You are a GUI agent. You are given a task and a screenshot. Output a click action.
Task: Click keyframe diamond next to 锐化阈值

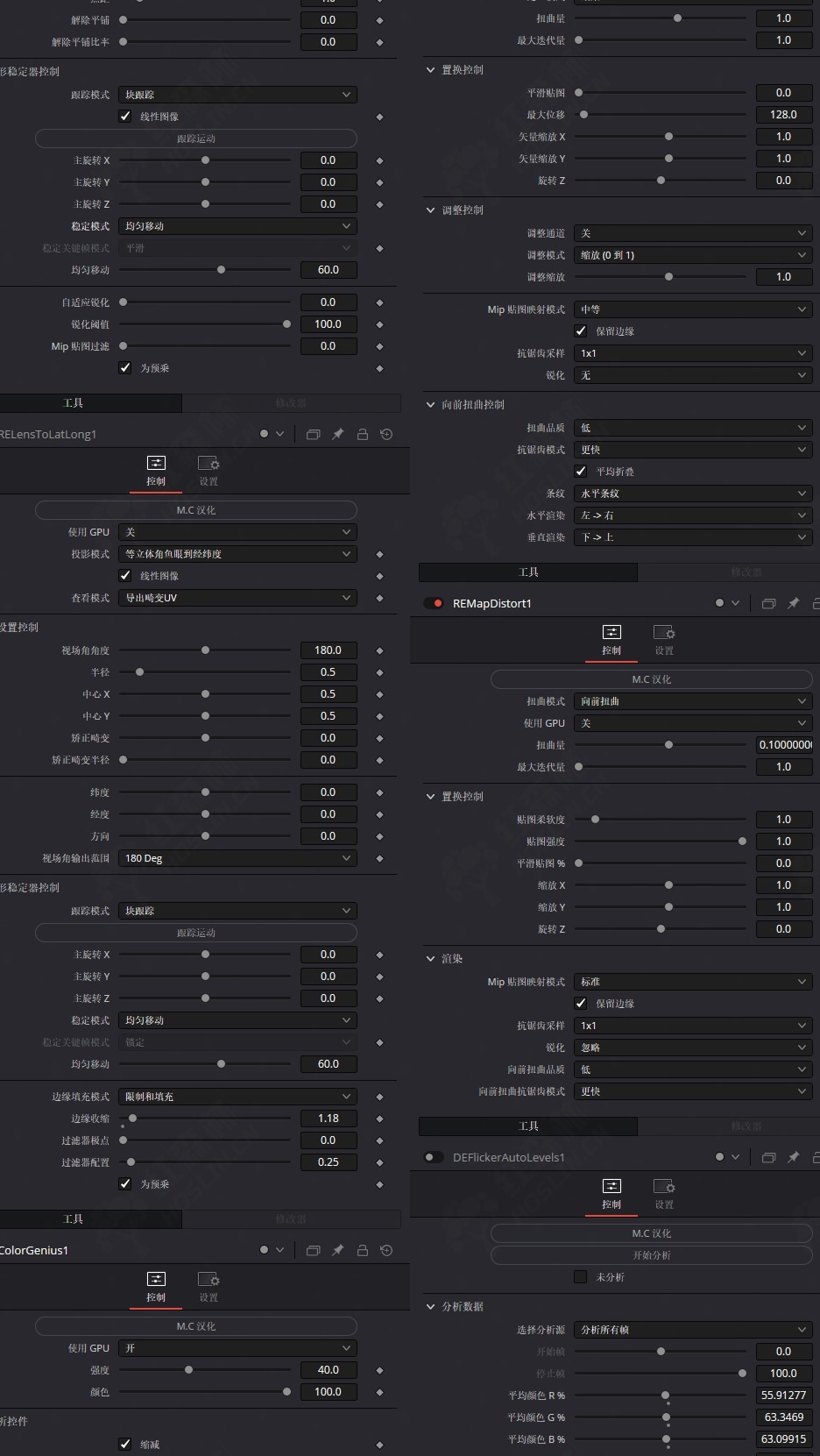tap(379, 324)
